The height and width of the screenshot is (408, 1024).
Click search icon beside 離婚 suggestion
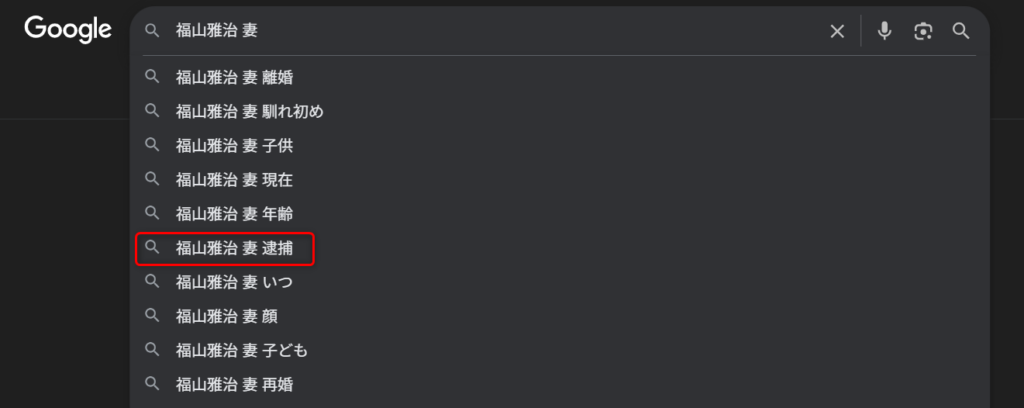(x=152, y=77)
